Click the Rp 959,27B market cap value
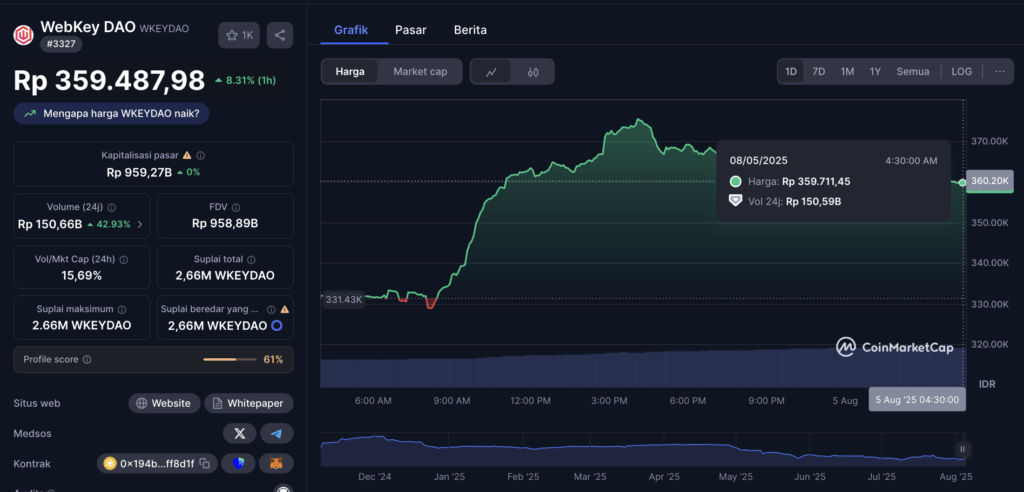 coord(139,172)
